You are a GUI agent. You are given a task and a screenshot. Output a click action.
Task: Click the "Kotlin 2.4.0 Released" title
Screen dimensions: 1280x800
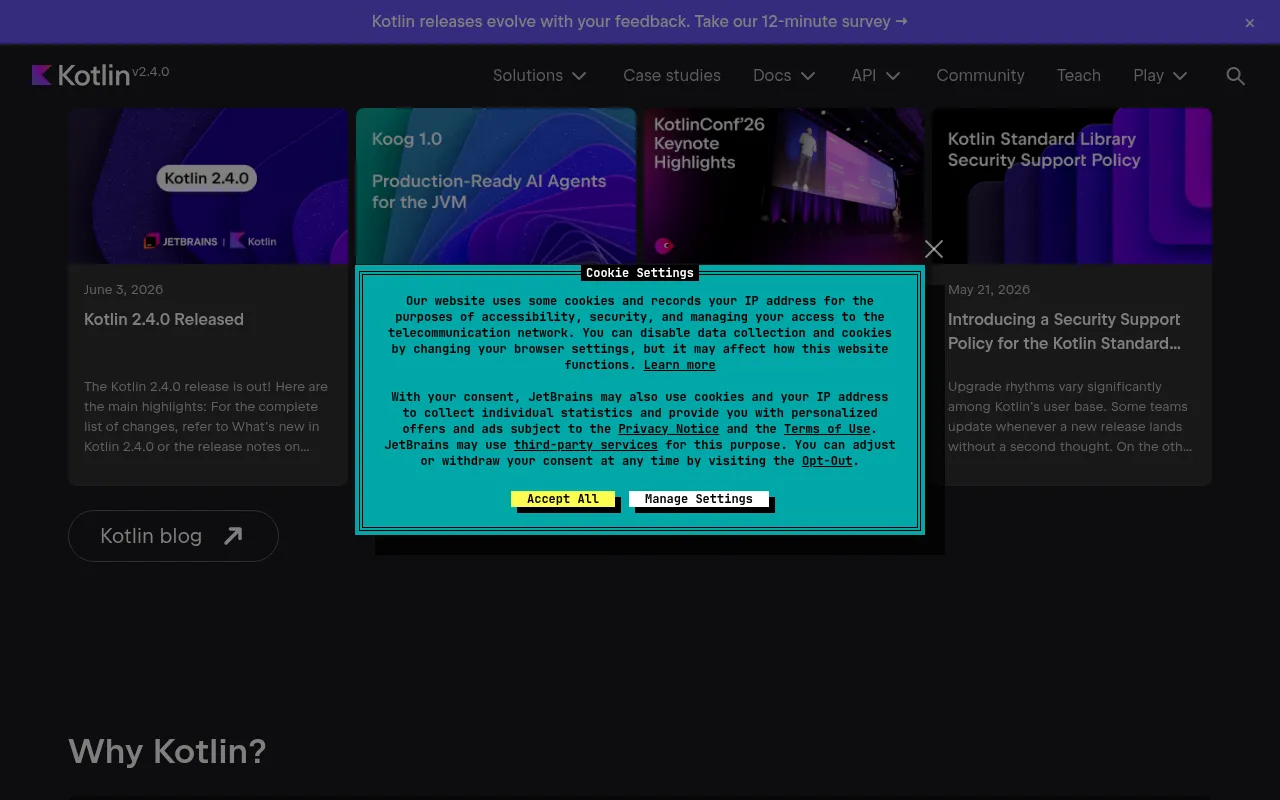pos(164,320)
